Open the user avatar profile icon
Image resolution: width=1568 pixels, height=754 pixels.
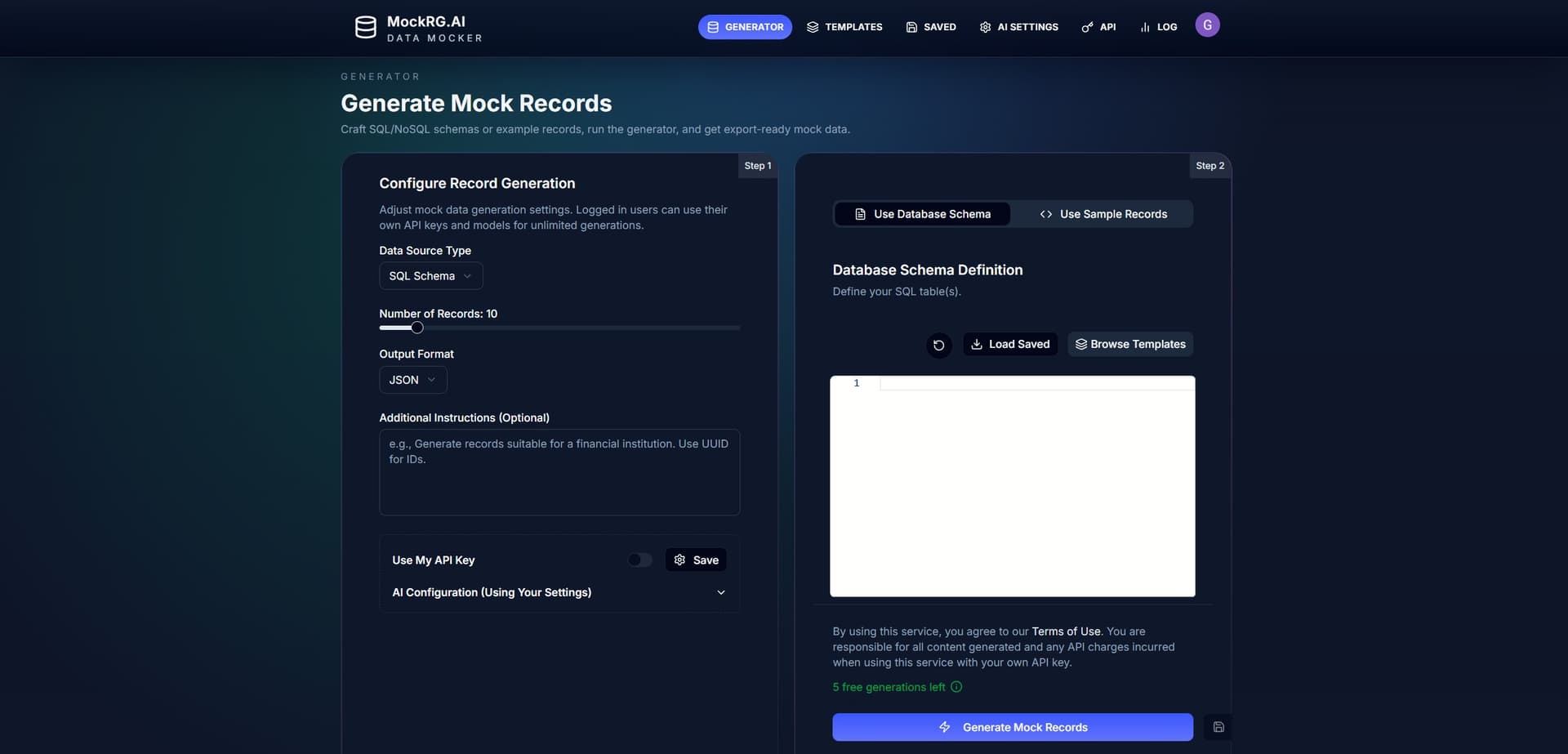tap(1207, 25)
